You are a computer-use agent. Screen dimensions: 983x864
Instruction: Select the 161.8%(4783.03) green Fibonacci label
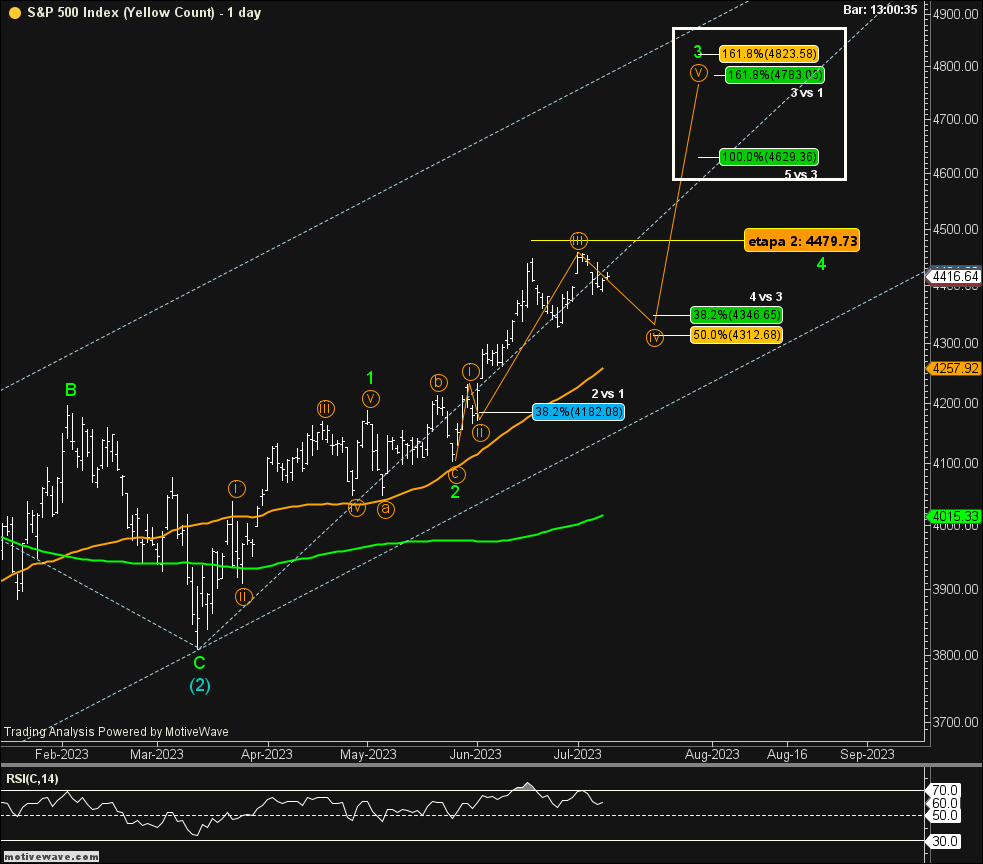775,75
